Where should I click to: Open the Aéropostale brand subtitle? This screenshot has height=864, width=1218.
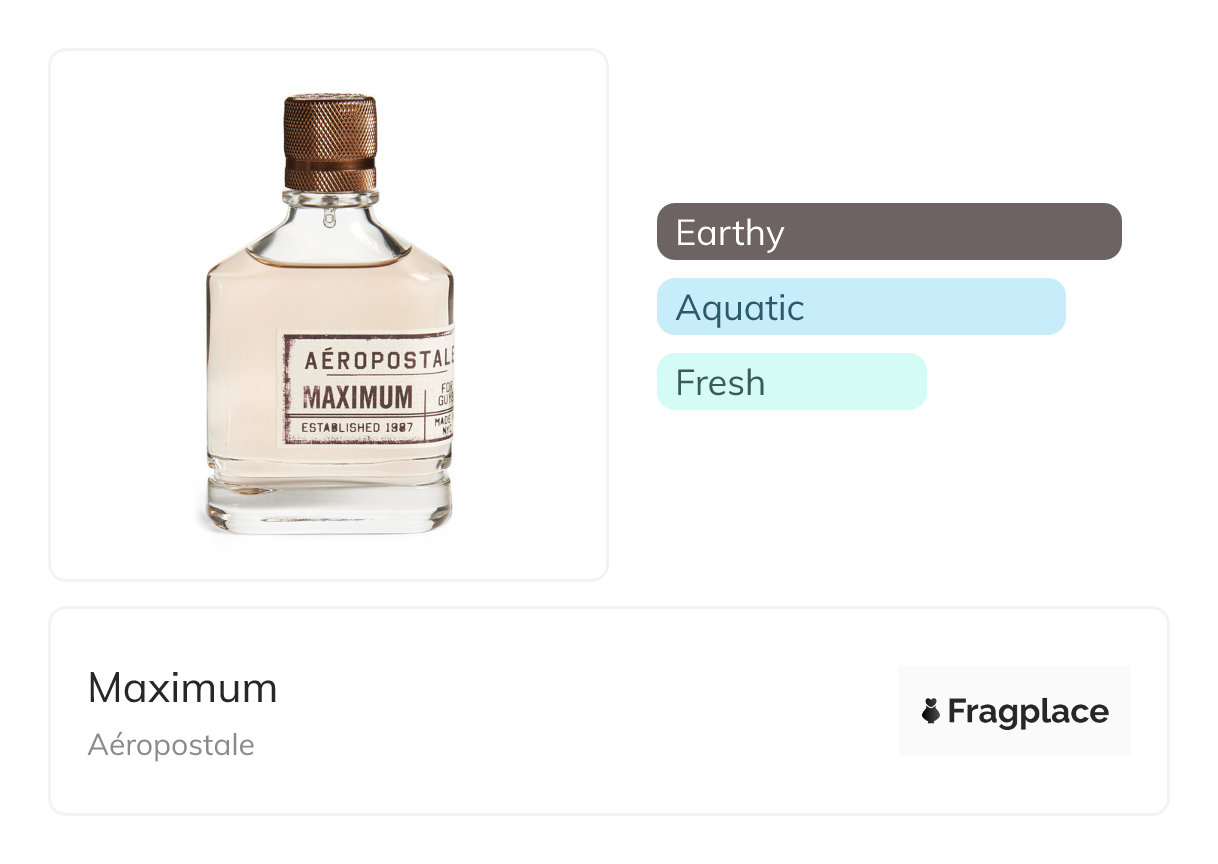(170, 745)
